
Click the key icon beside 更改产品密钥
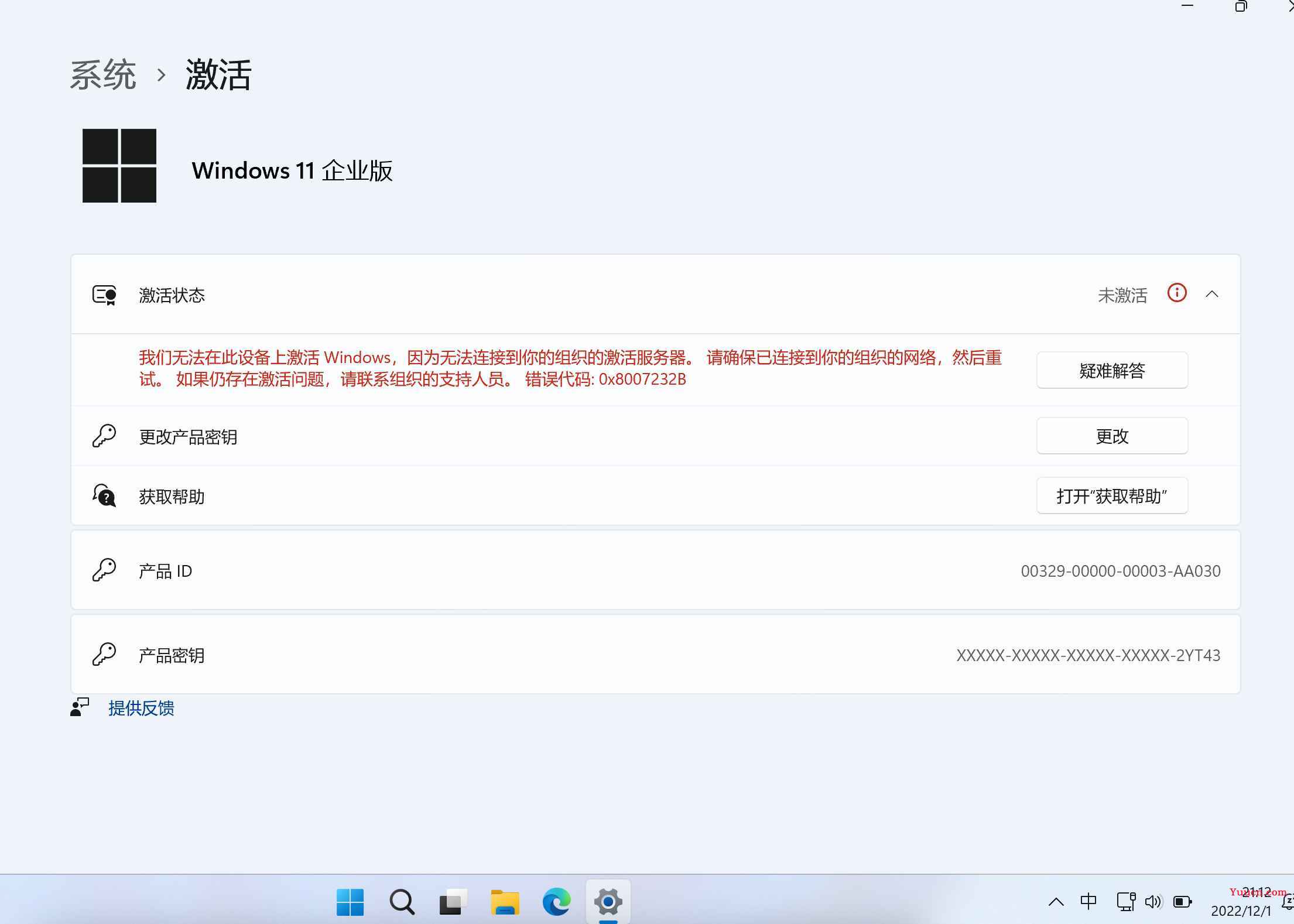(104, 436)
